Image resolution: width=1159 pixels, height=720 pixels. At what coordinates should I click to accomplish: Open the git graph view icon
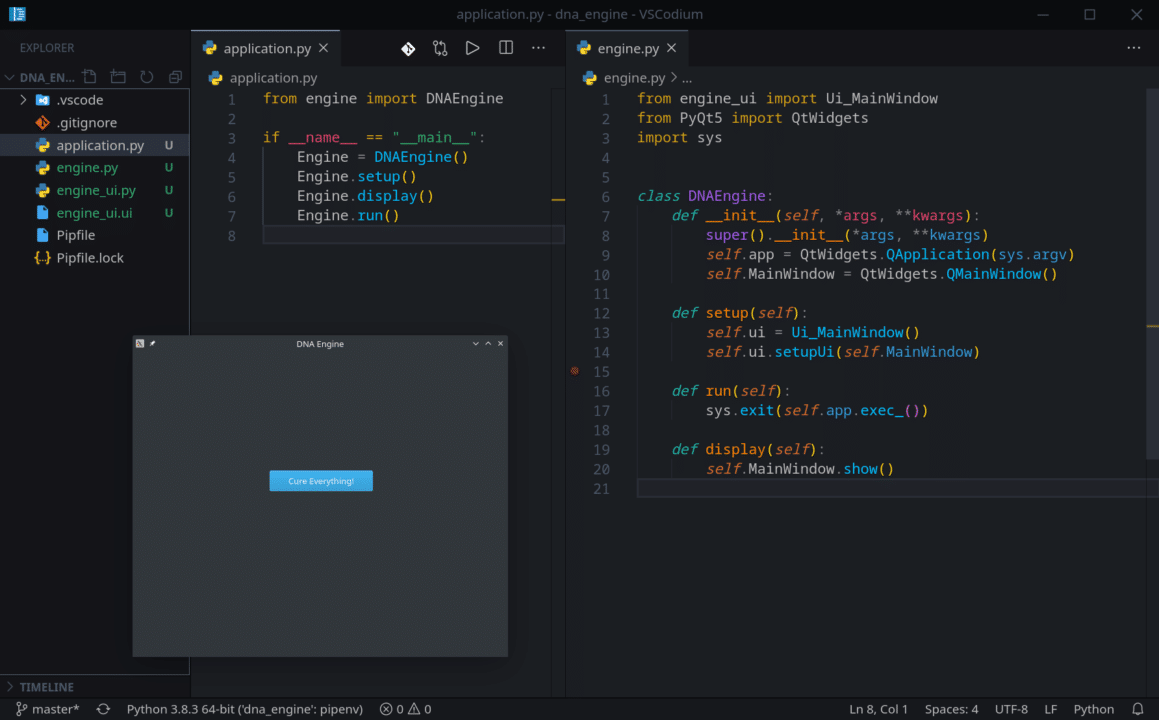click(x=440, y=47)
